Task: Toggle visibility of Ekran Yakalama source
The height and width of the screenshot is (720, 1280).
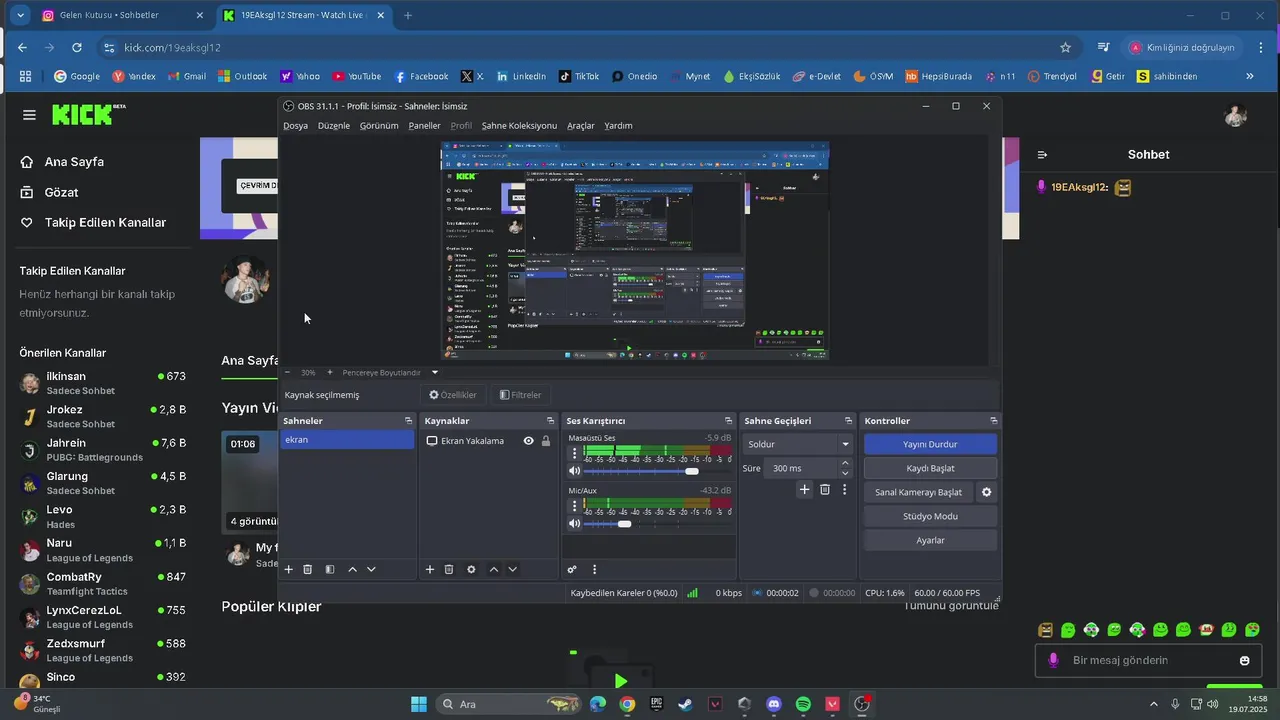Action: (528, 441)
